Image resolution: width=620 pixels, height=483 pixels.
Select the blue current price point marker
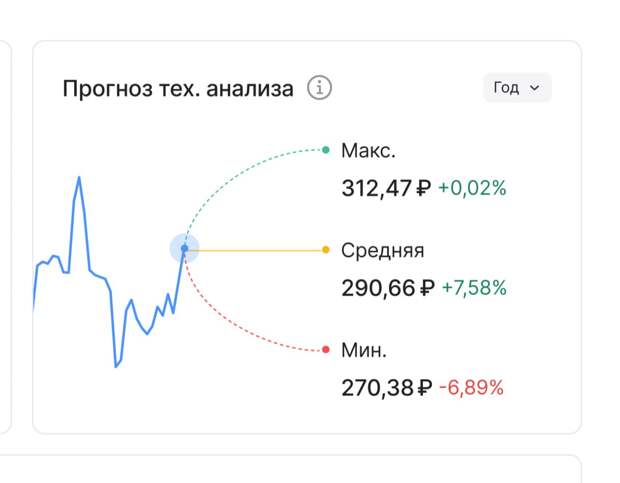click(184, 248)
